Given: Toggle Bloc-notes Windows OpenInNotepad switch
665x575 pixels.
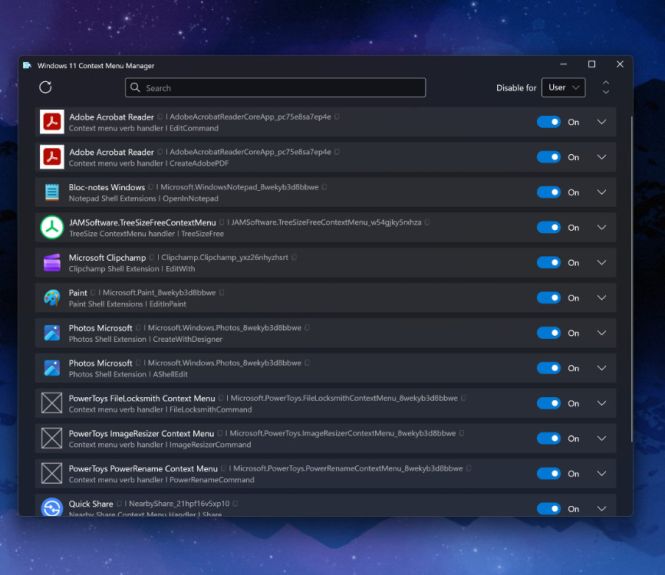Looking at the screenshot, I should click(x=548, y=193).
